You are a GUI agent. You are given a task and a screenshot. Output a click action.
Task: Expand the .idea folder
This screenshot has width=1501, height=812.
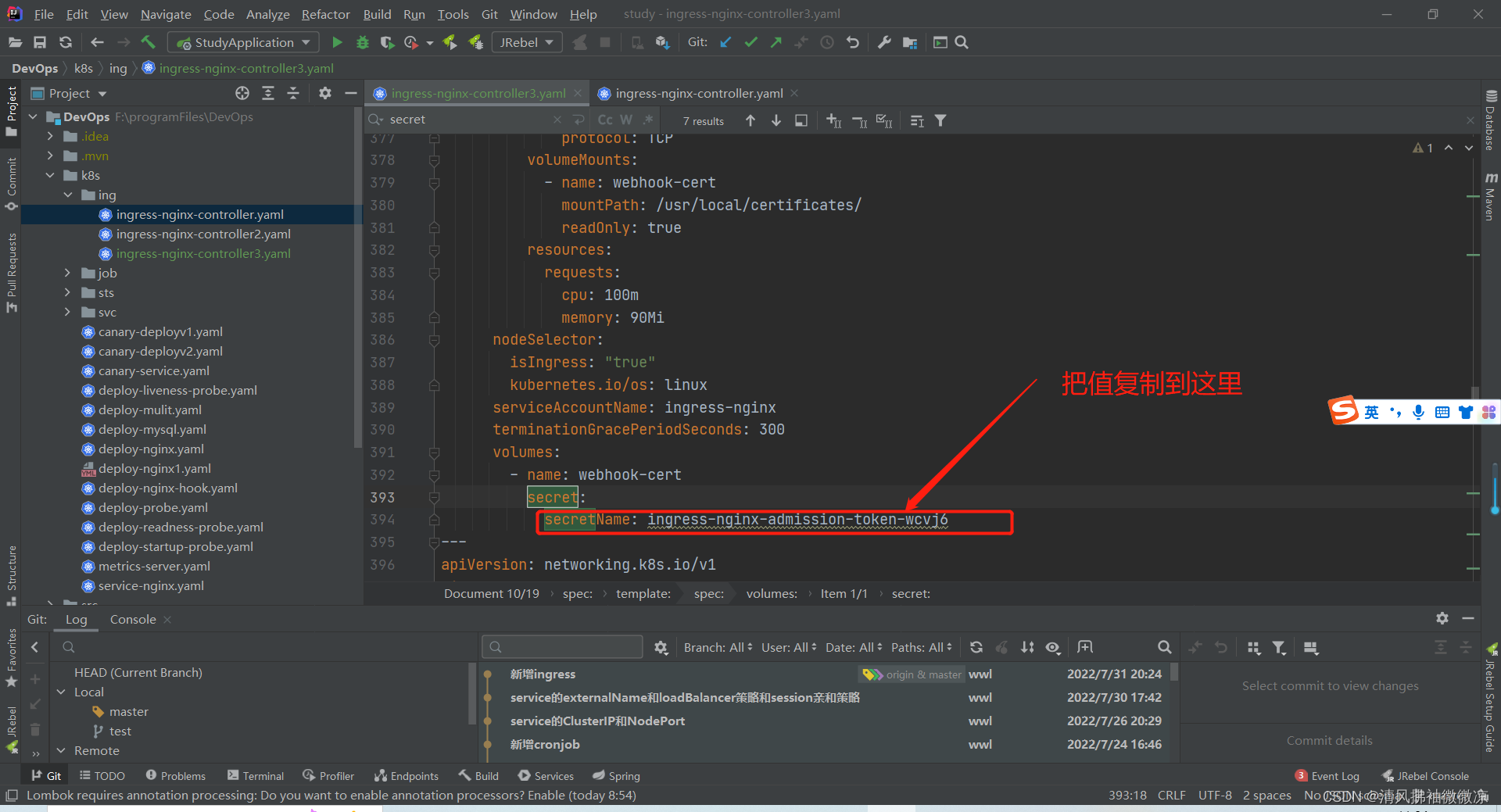(50, 136)
